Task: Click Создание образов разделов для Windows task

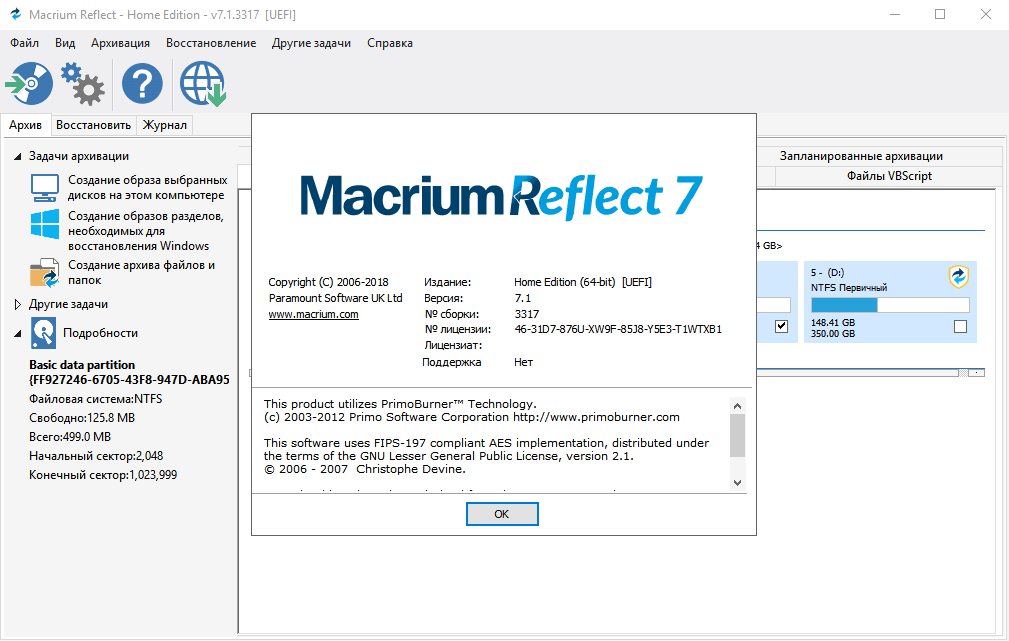Action: [146, 231]
